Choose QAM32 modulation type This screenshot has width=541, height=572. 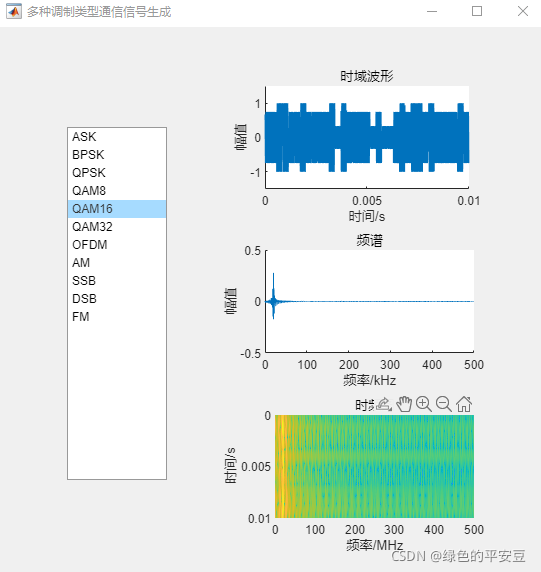tap(117, 227)
